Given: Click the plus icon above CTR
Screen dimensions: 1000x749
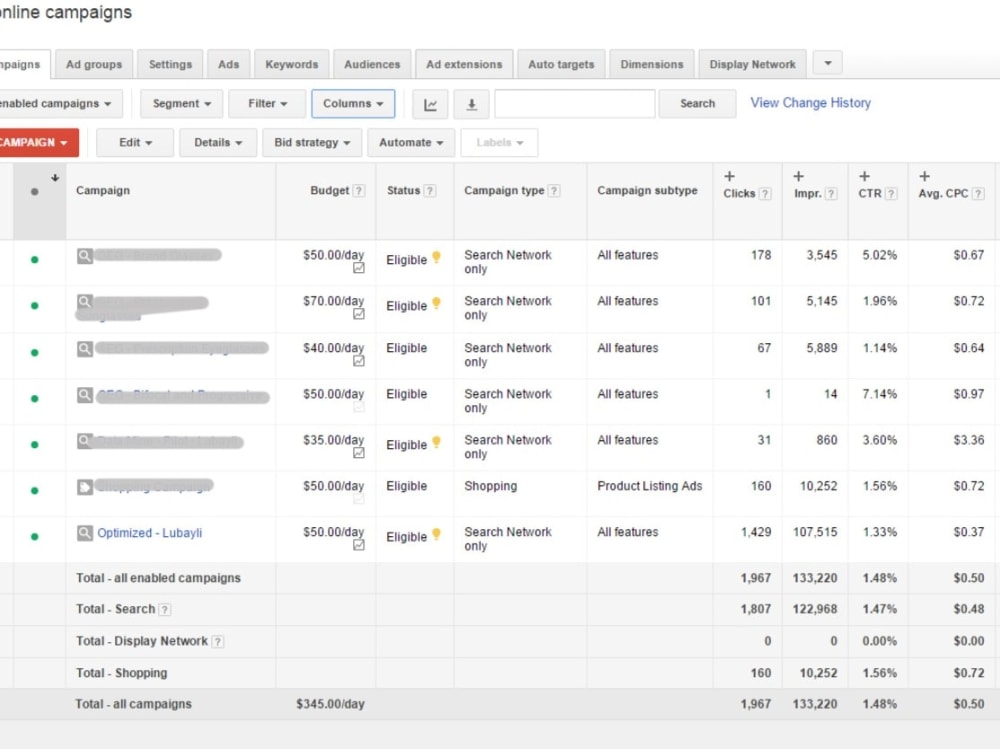Looking at the screenshot, I should [x=865, y=176].
